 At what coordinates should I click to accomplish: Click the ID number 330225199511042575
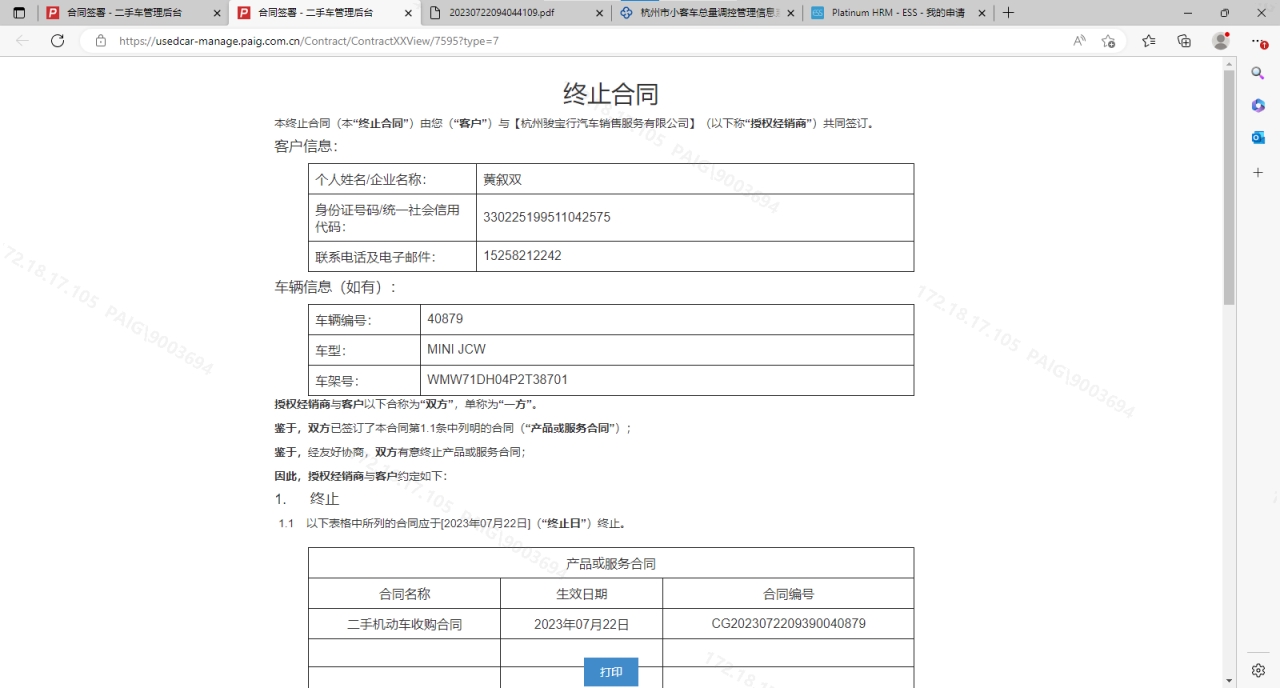pyautogui.click(x=547, y=217)
